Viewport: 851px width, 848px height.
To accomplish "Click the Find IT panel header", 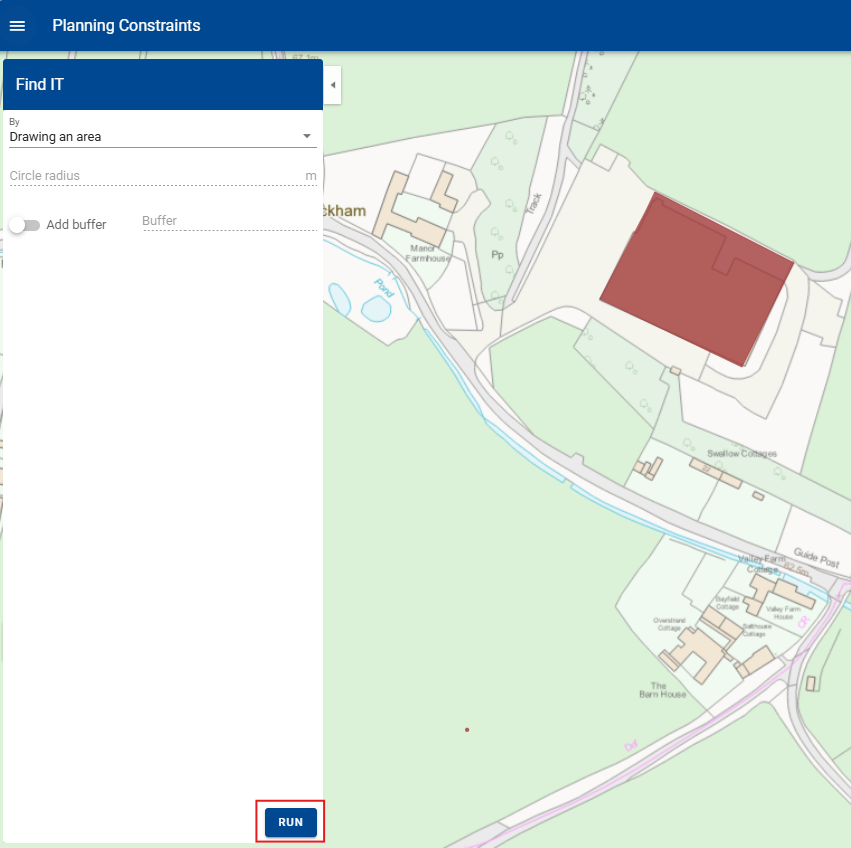I will pyautogui.click(x=162, y=85).
